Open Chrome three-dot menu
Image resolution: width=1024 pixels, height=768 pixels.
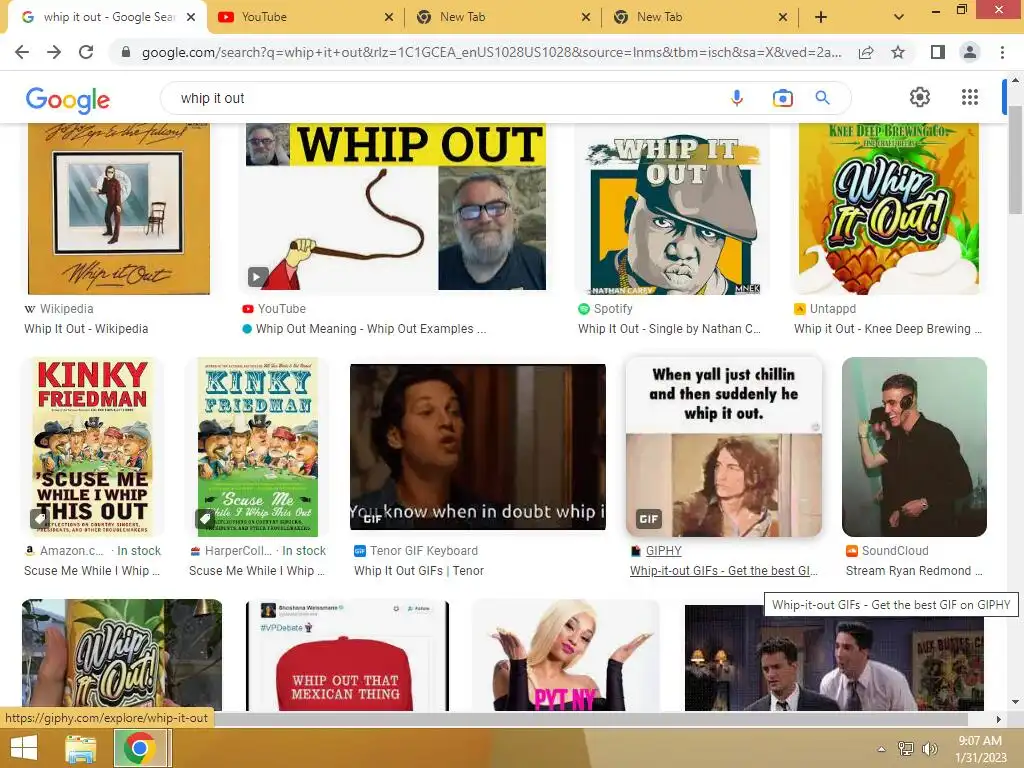coord(1002,52)
